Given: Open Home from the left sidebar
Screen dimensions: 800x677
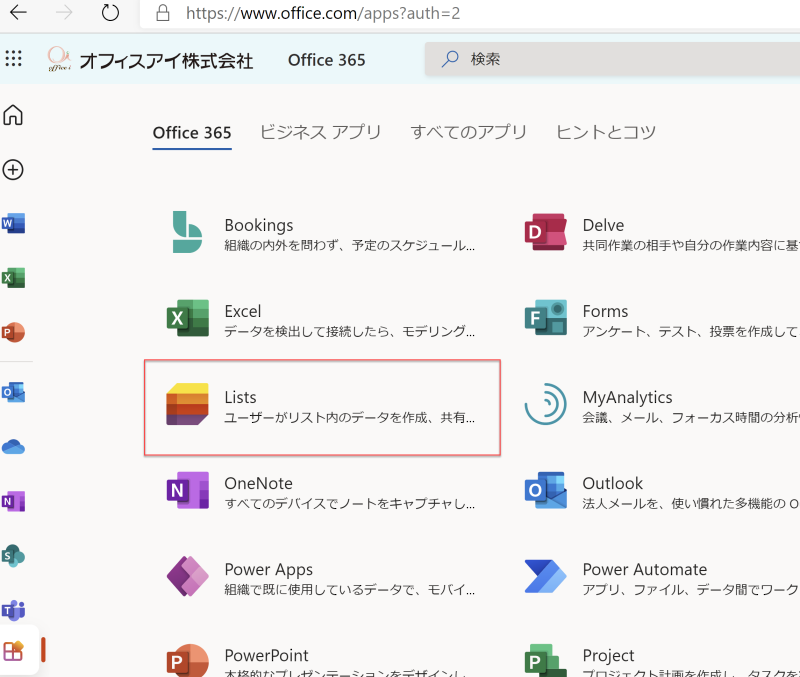Looking at the screenshot, I should (13, 115).
